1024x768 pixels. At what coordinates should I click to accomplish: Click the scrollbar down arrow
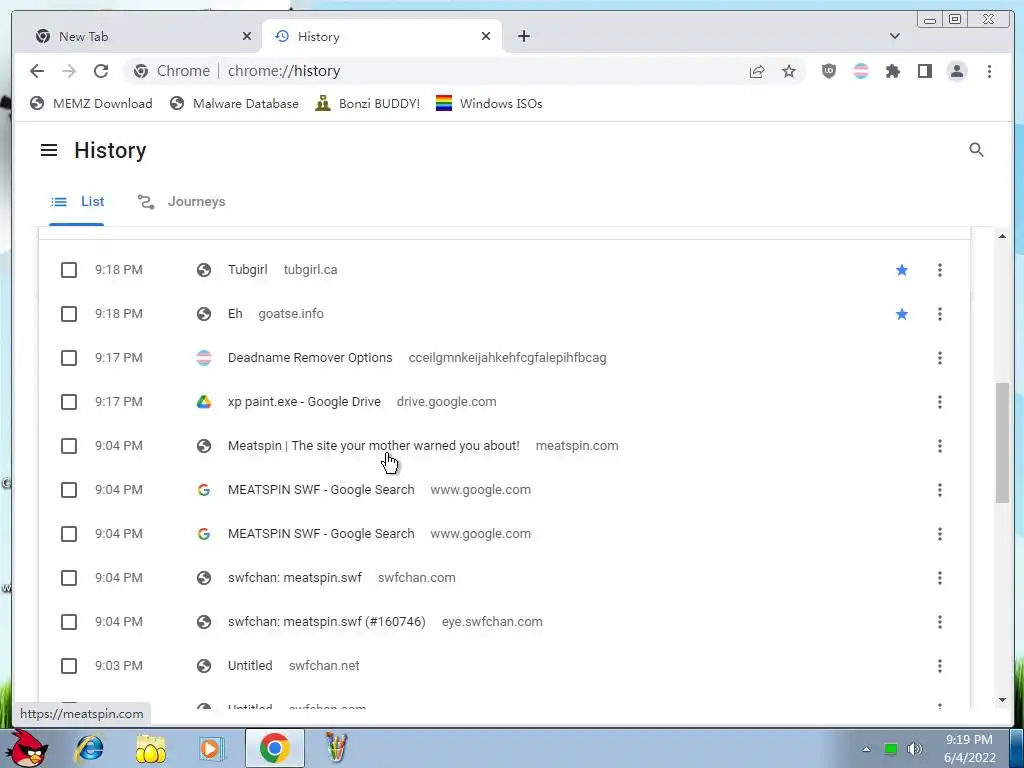(x=1002, y=700)
